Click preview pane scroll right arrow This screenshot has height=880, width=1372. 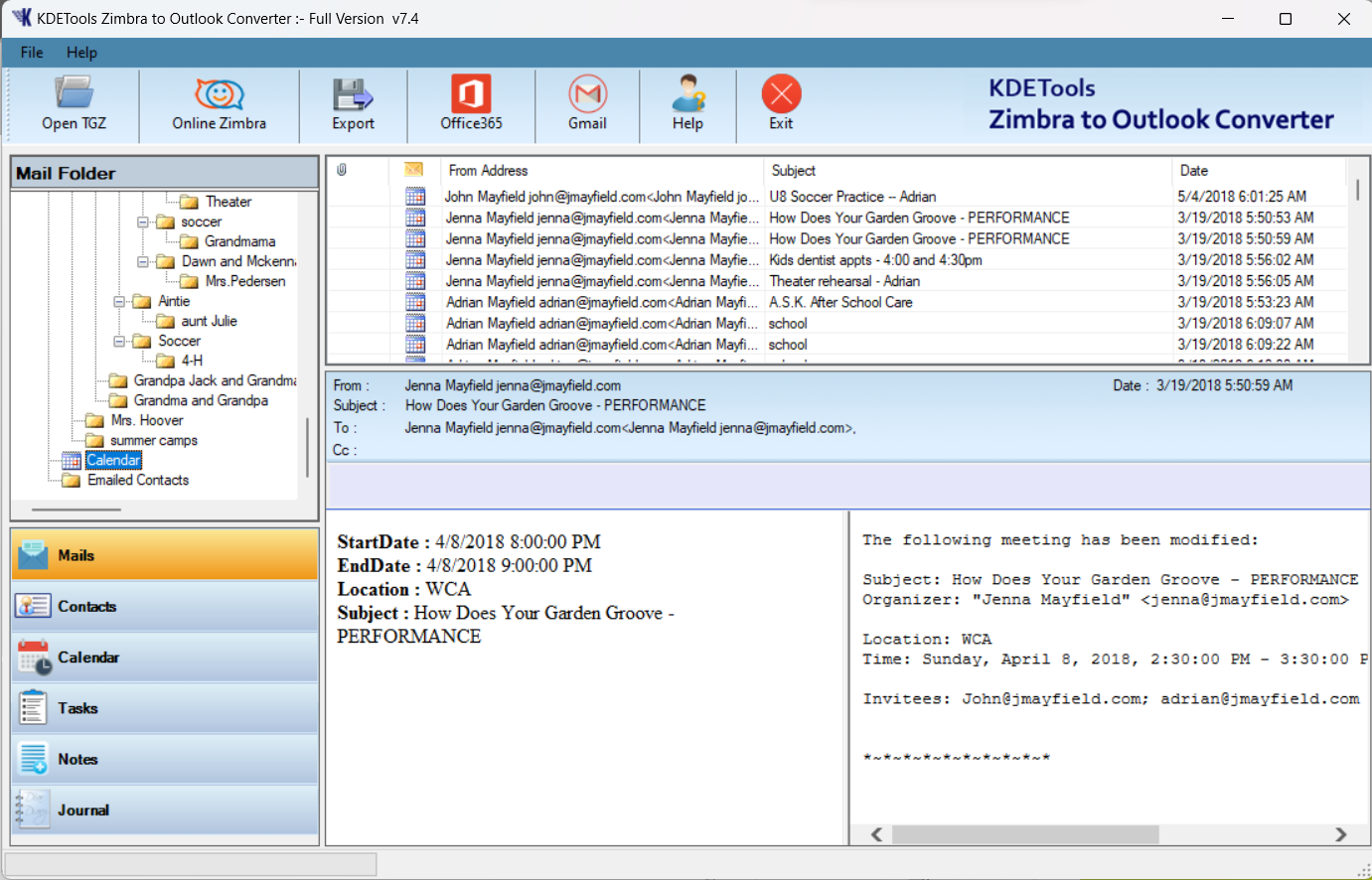coord(1340,834)
